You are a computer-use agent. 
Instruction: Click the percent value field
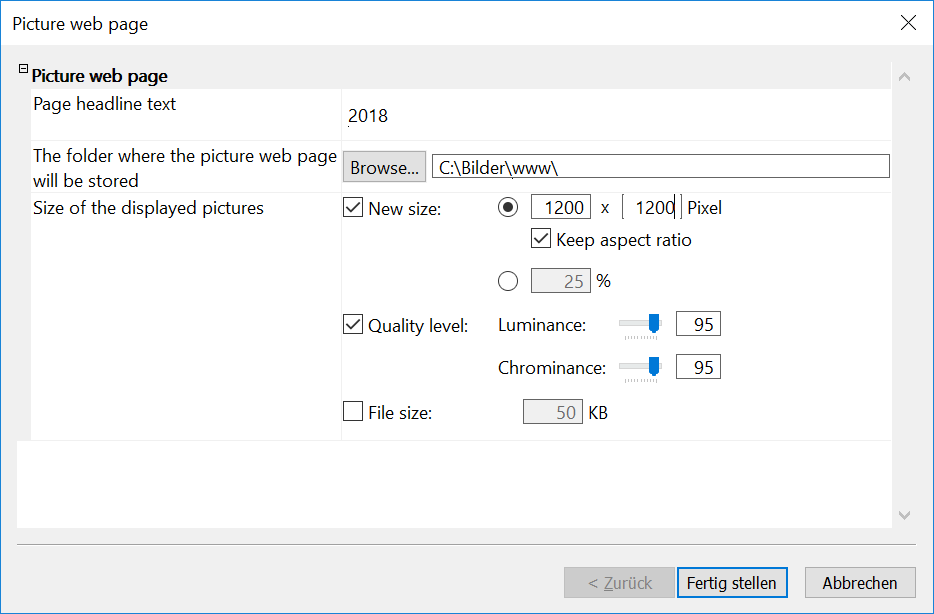[x=561, y=281]
